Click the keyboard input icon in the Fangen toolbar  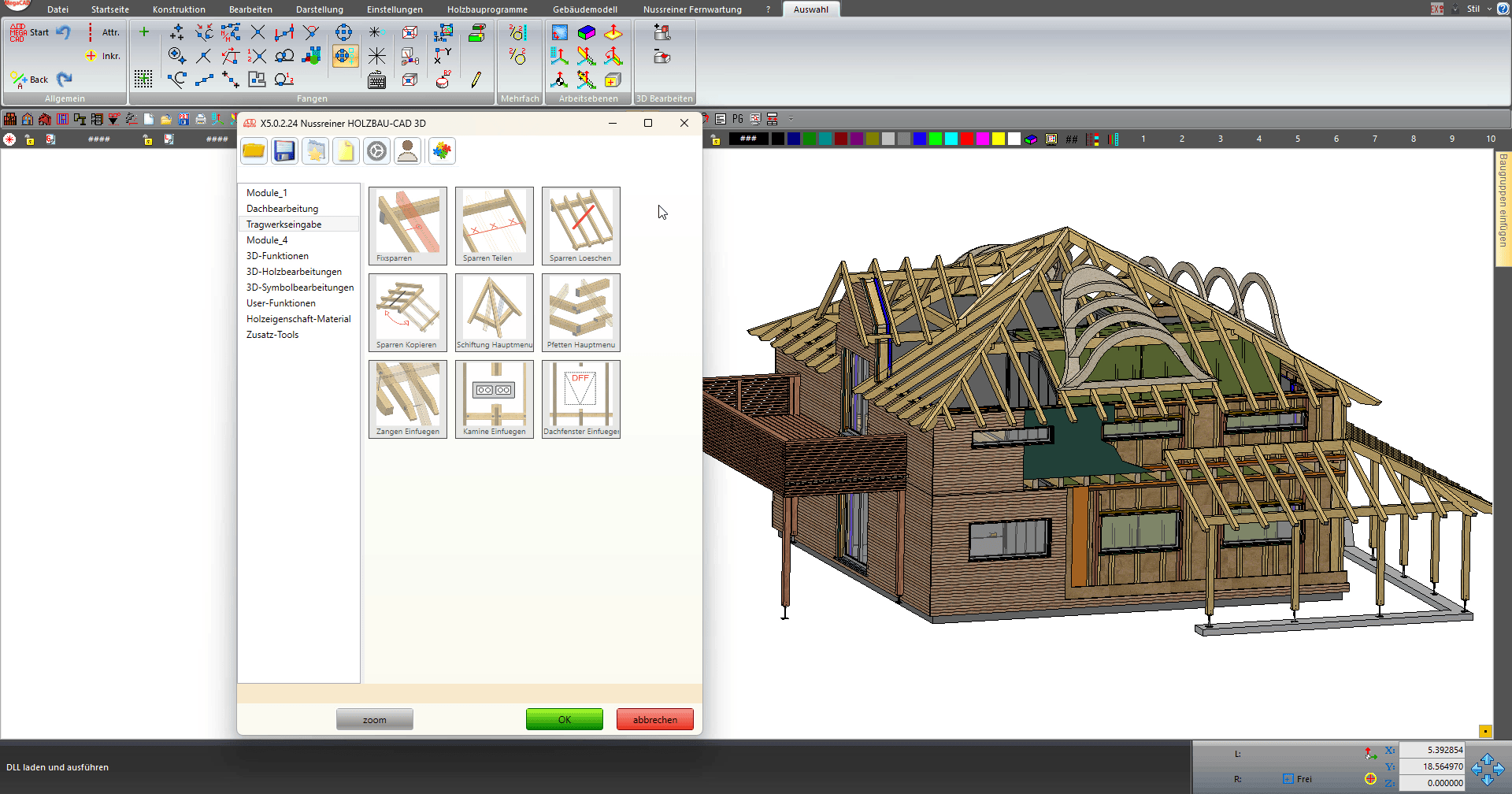[x=376, y=80]
